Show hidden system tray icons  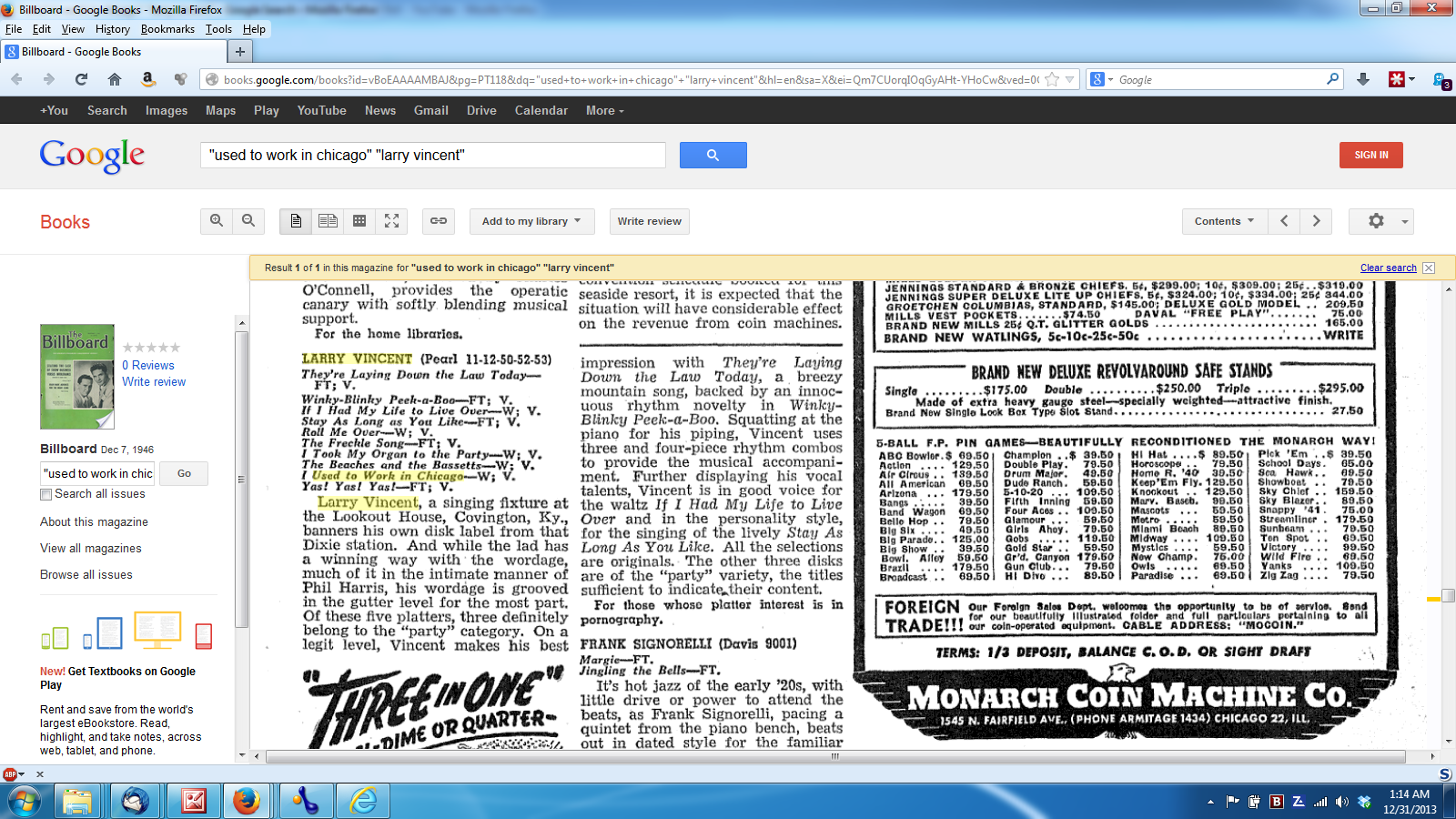click(1210, 802)
